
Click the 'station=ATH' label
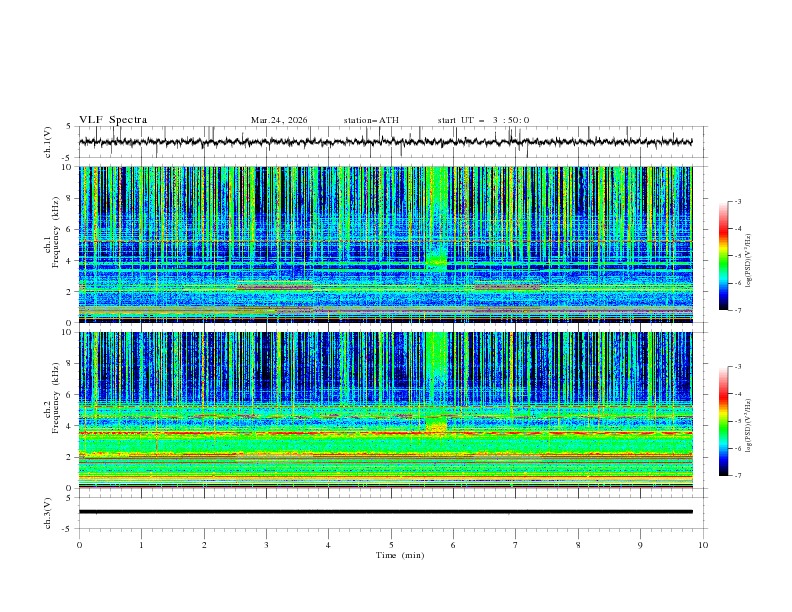tap(371, 120)
